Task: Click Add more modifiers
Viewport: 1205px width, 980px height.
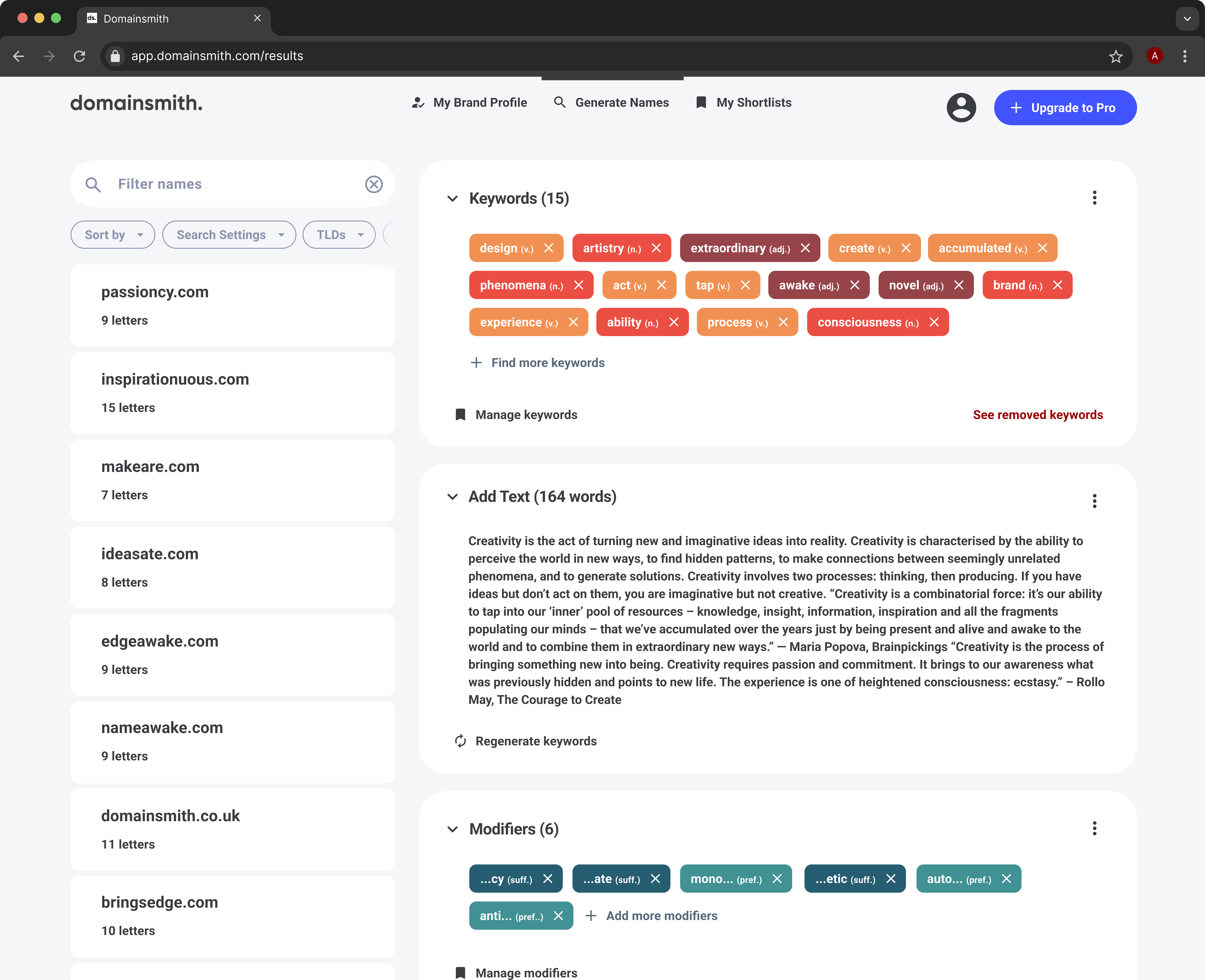Action: click(651, 916)
